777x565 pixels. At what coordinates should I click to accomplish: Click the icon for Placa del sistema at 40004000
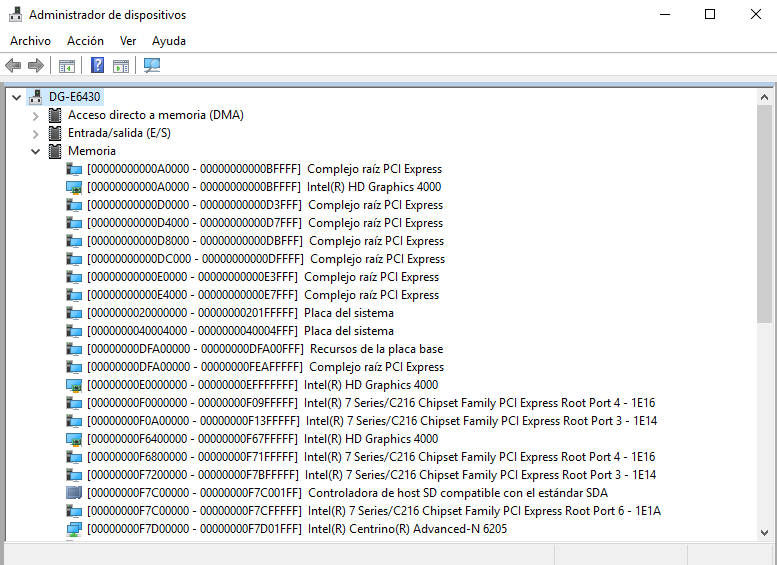(74, 331)
